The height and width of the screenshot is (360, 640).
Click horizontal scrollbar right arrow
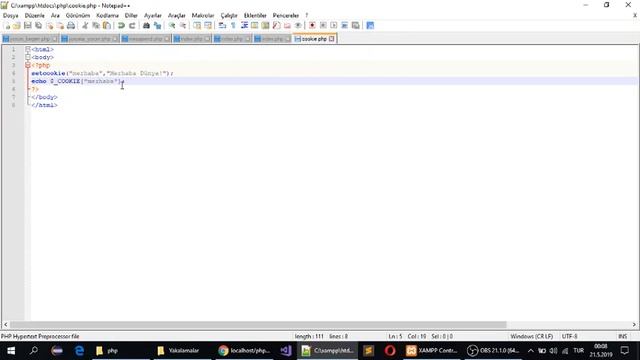point(634,324)
